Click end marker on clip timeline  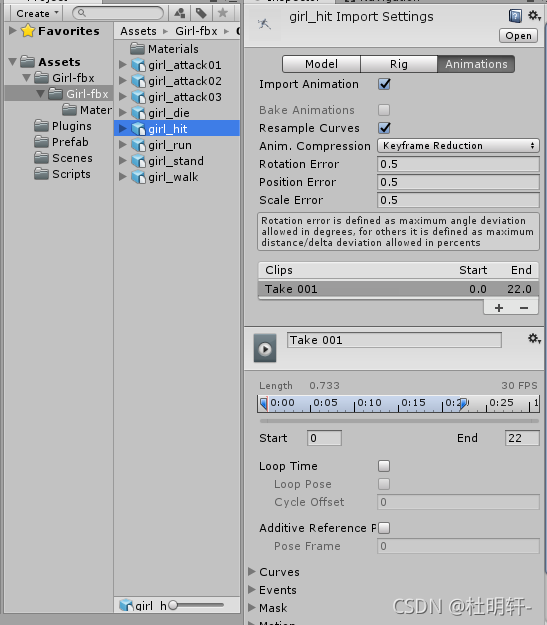463,403
